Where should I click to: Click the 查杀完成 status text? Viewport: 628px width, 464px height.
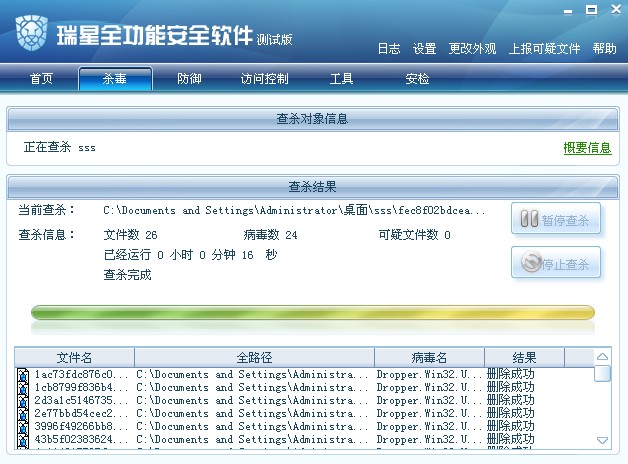click(127, 275)
